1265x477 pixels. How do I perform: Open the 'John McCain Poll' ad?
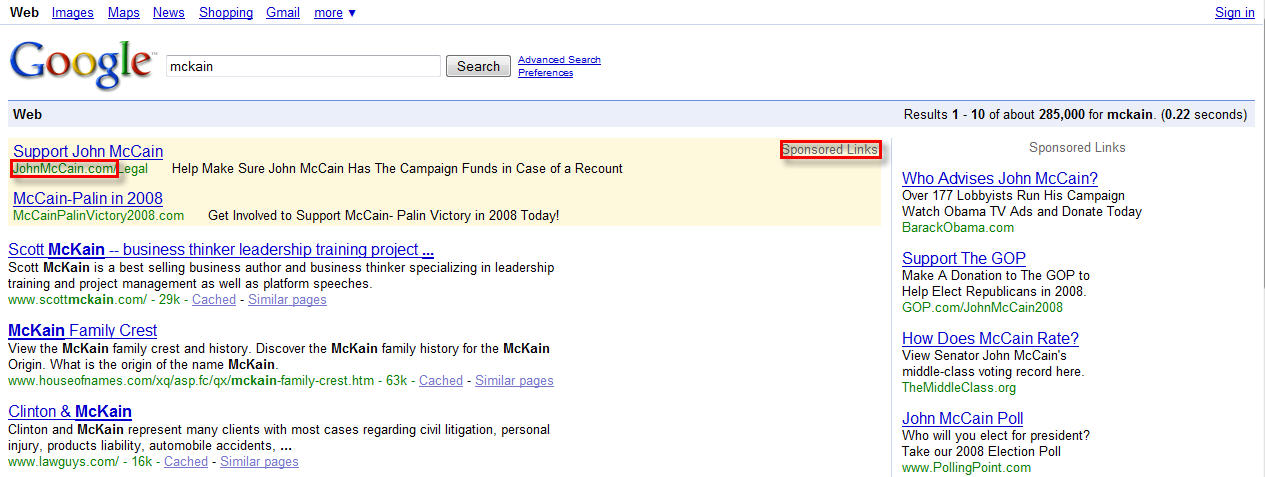(x=962, y=418)
